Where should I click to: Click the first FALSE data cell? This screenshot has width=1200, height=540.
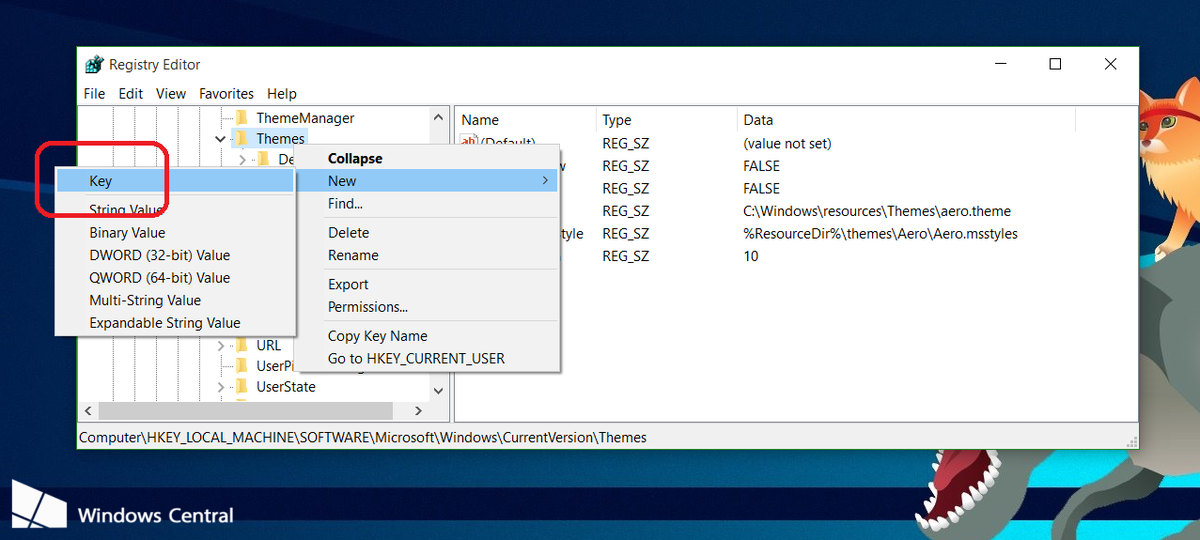[x=762, y=166]
